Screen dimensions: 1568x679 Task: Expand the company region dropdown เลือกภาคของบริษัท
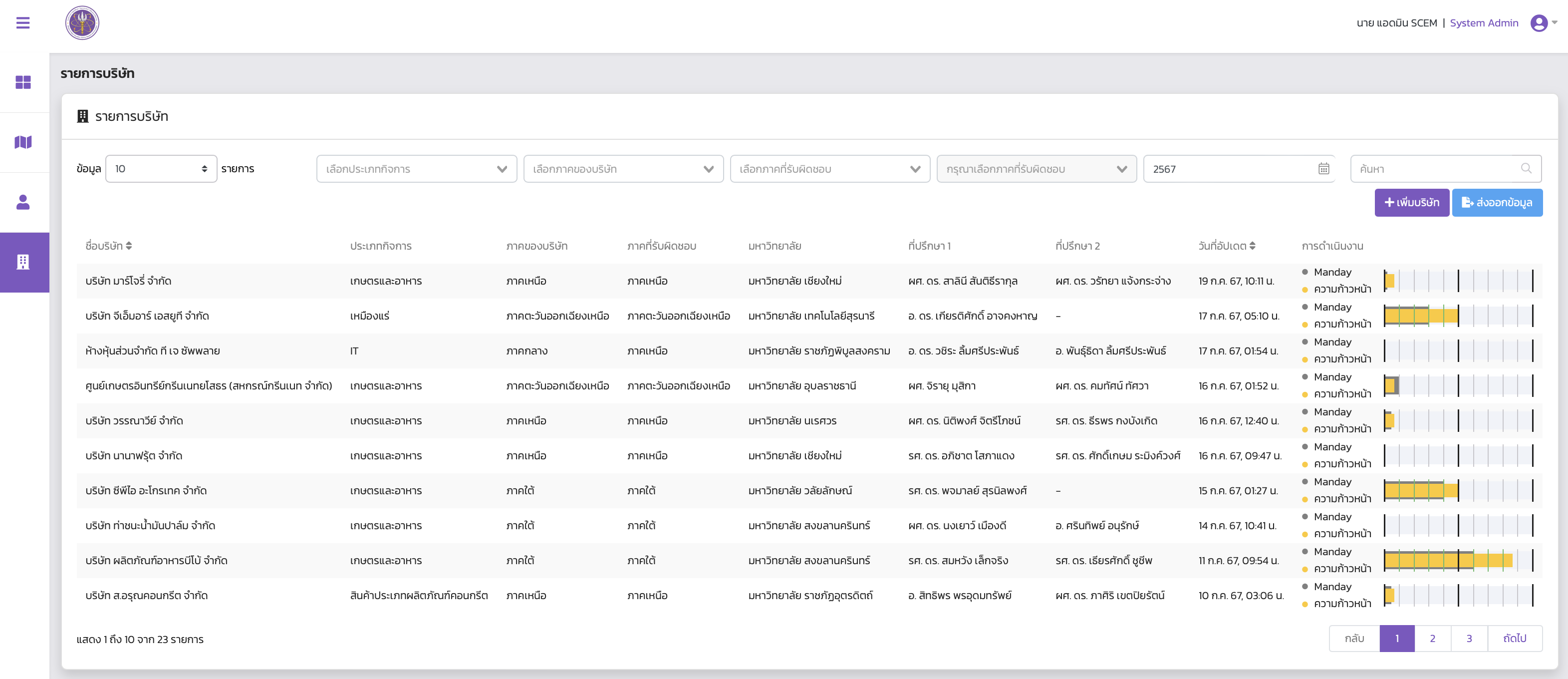point(623,169)
